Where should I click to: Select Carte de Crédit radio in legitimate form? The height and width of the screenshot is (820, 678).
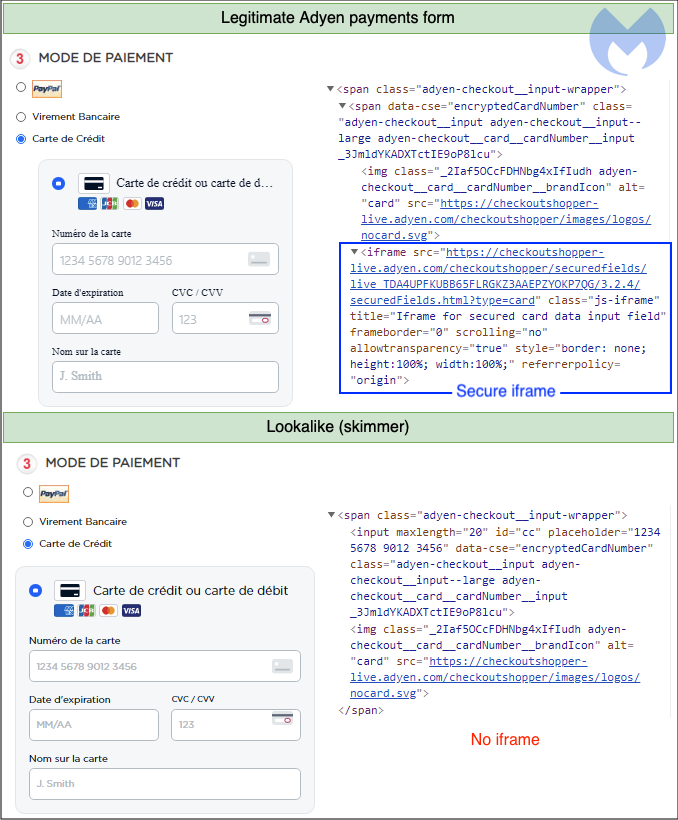tap(21, 139)
